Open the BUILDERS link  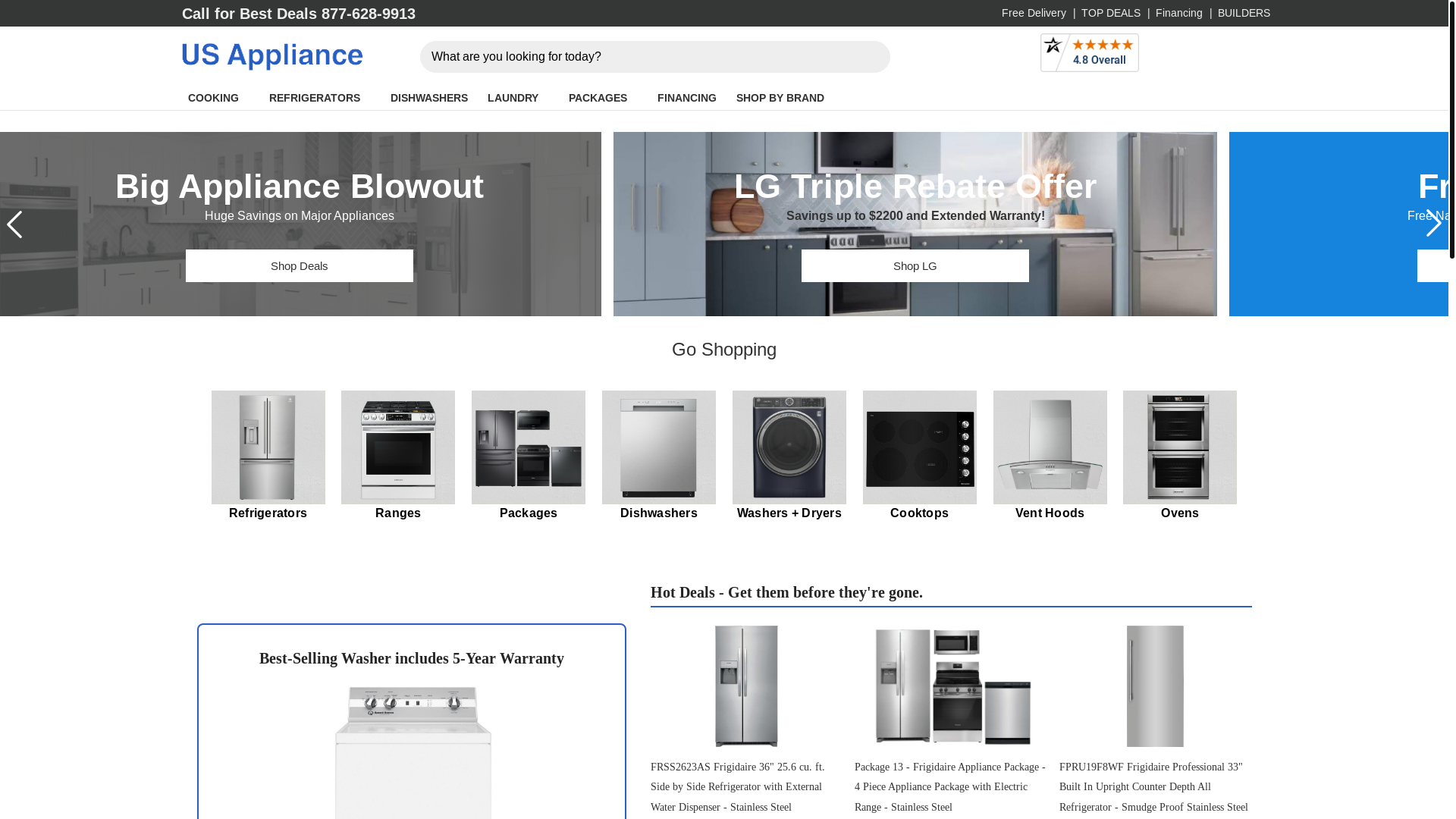pyautogui.click(x=1244, y=13)
